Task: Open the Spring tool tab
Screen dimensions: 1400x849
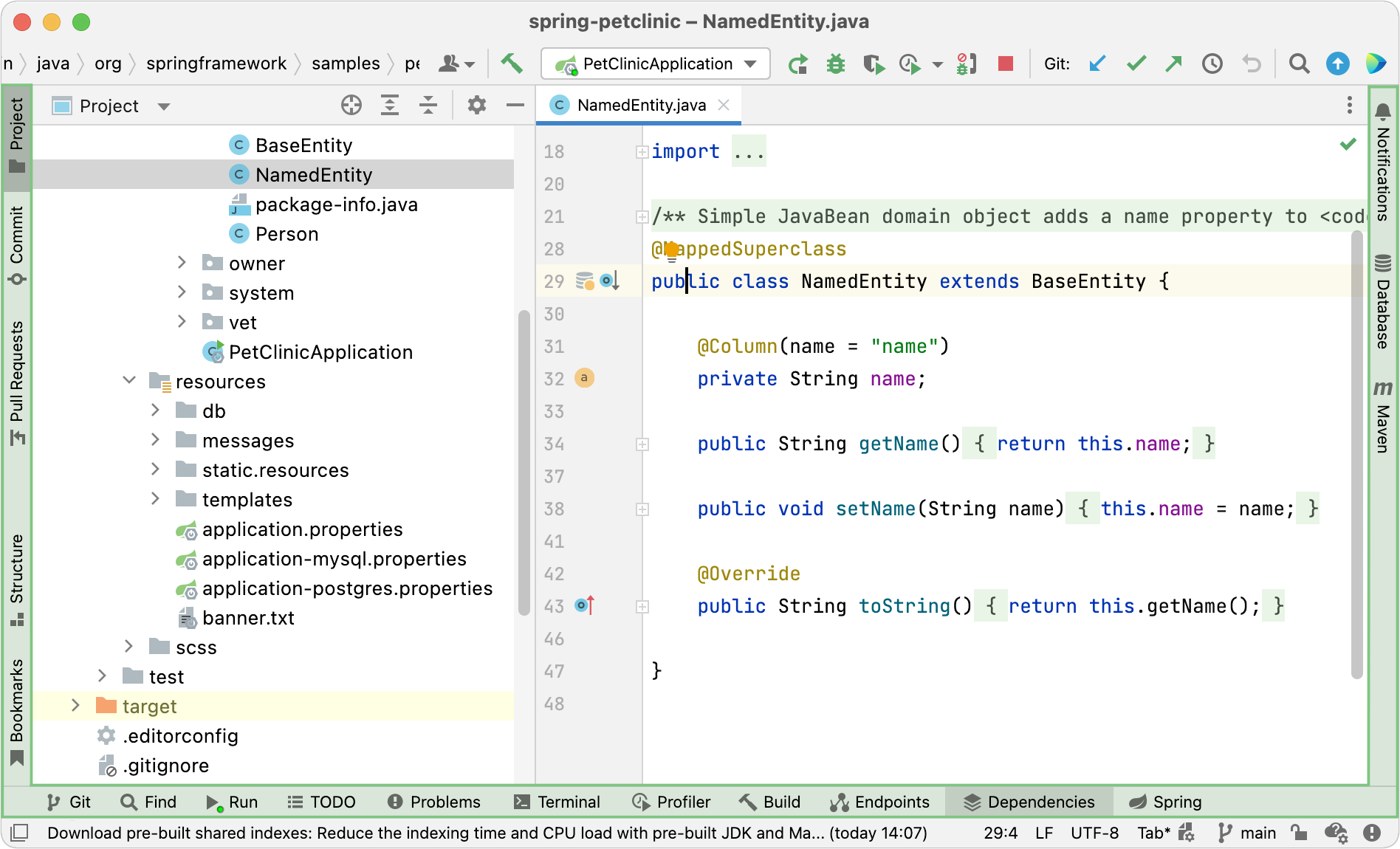Action: pos(1167,802)
